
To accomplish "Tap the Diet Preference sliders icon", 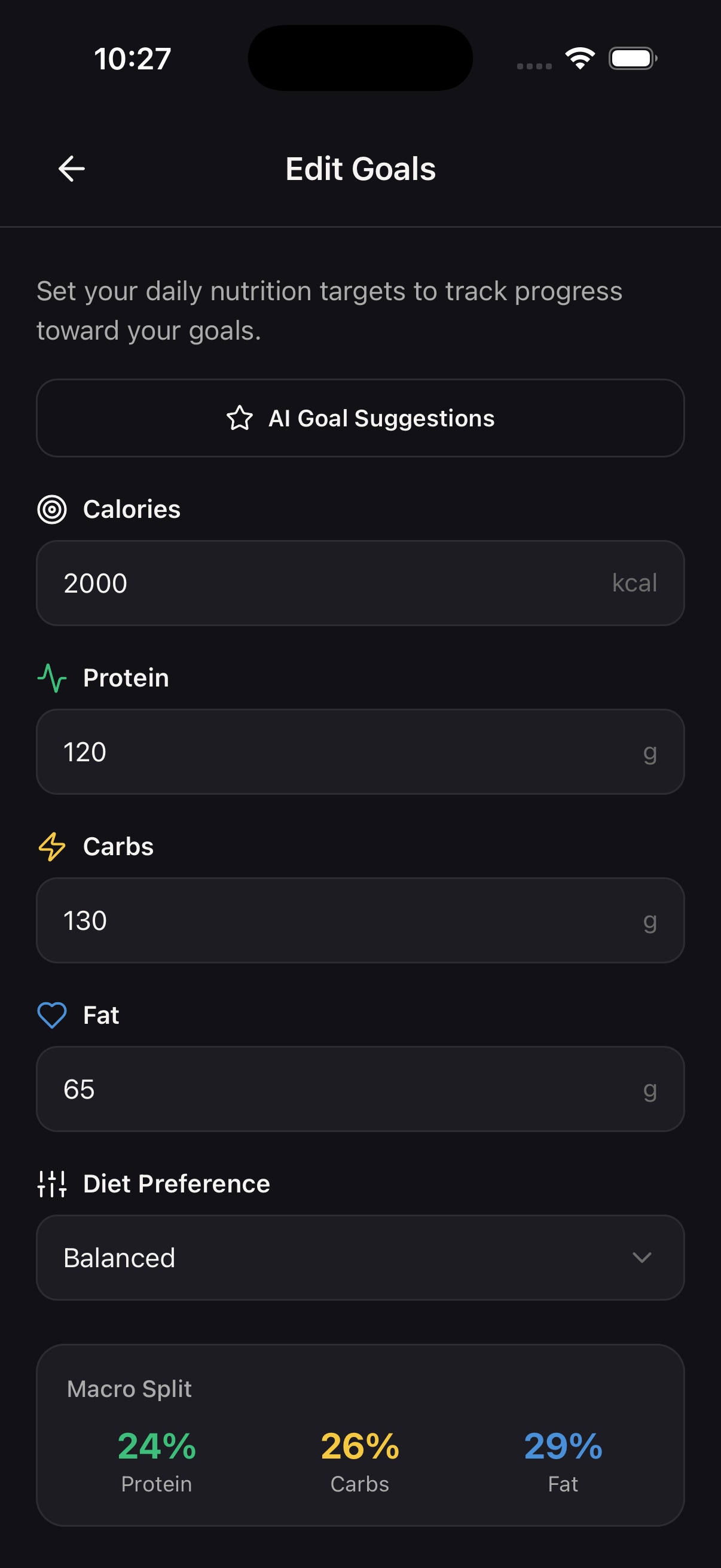I will 53,1184.
